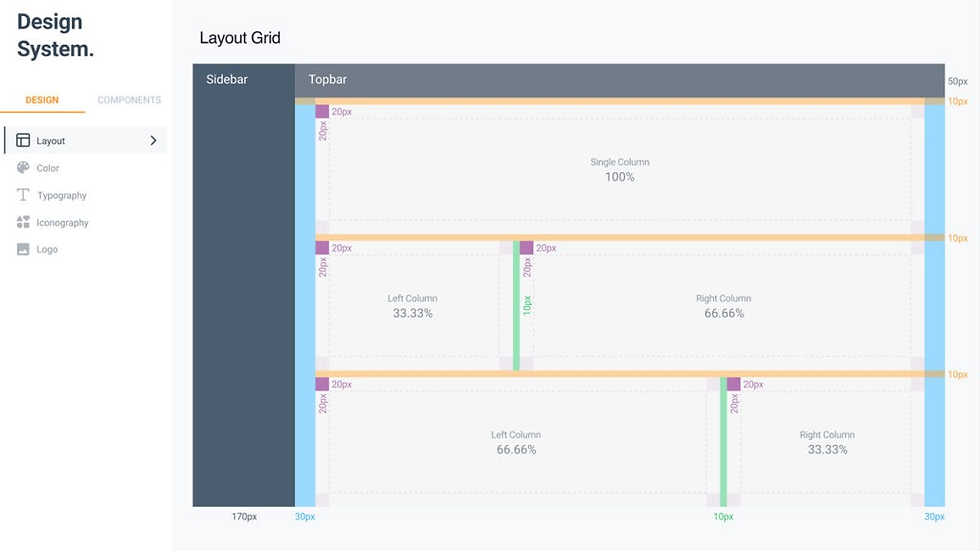
Task: Click the Logo image icon
Action: point(23,249)
